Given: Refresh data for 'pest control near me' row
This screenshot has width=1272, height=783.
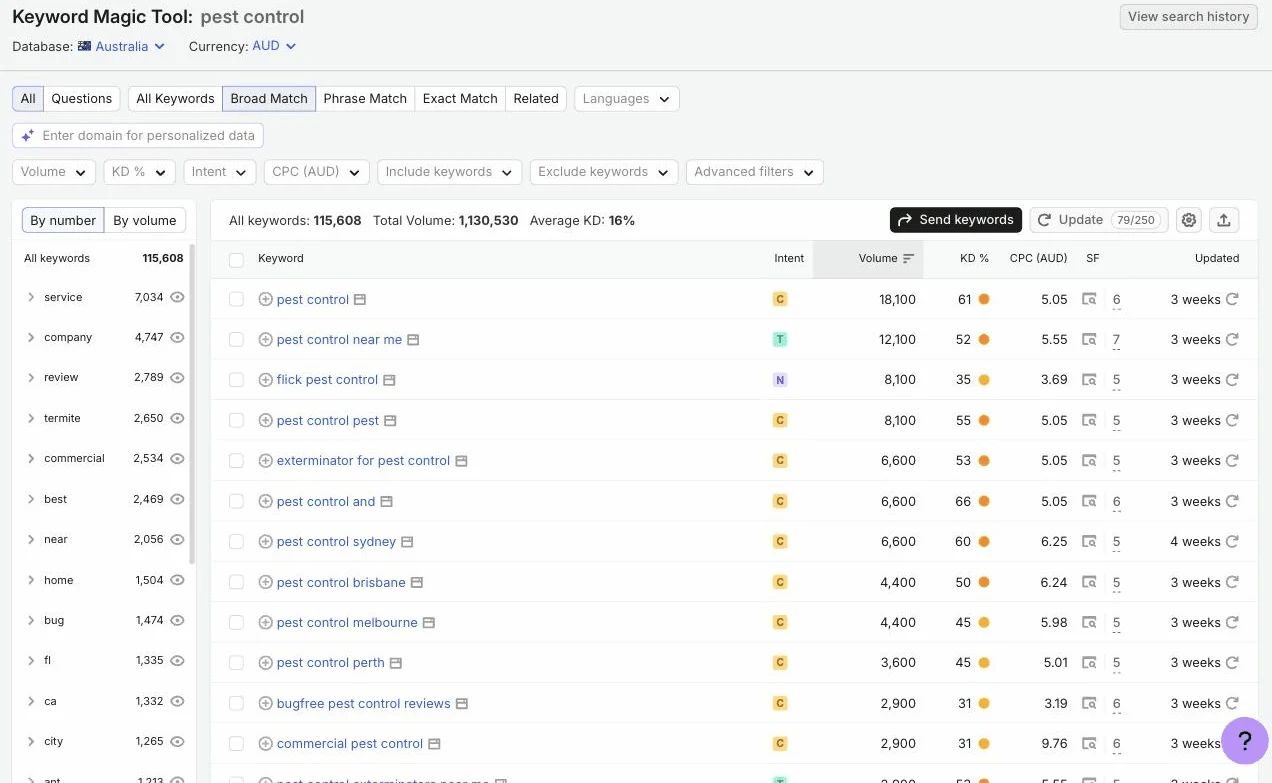Looking at the screenshot, I should [1232, 339].
